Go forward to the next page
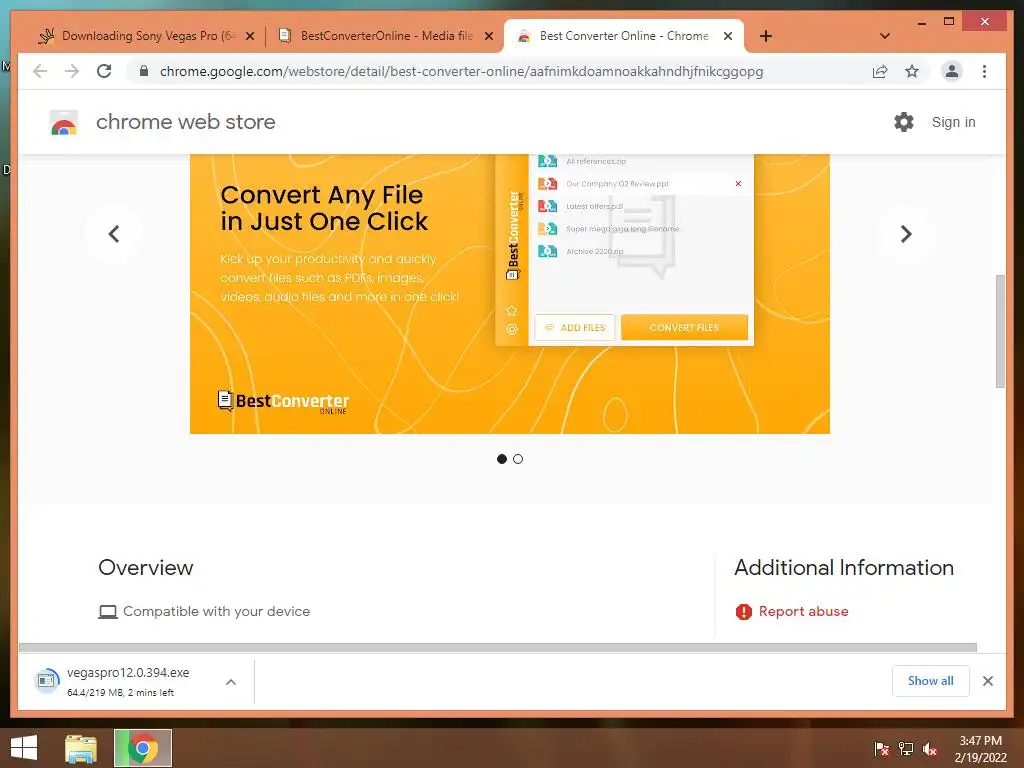This screenshot has width=1024, height=768. click(x=72, y=71)
